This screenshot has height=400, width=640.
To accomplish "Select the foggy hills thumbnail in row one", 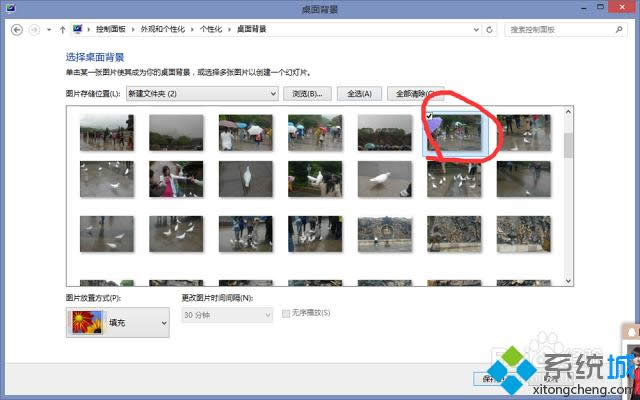I will click(176, 133).
